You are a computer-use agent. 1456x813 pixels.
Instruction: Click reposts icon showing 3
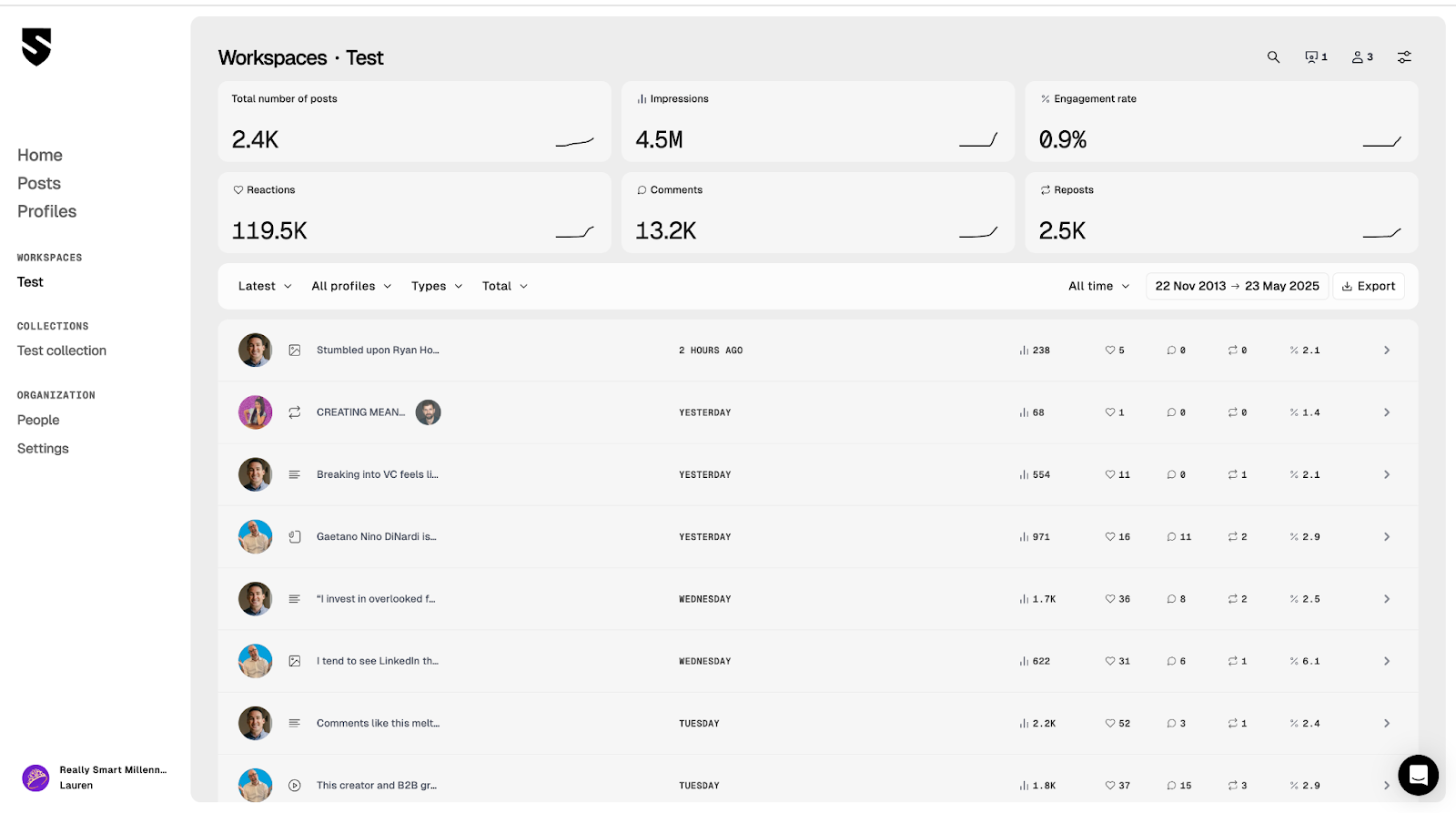pos(1232,786)
